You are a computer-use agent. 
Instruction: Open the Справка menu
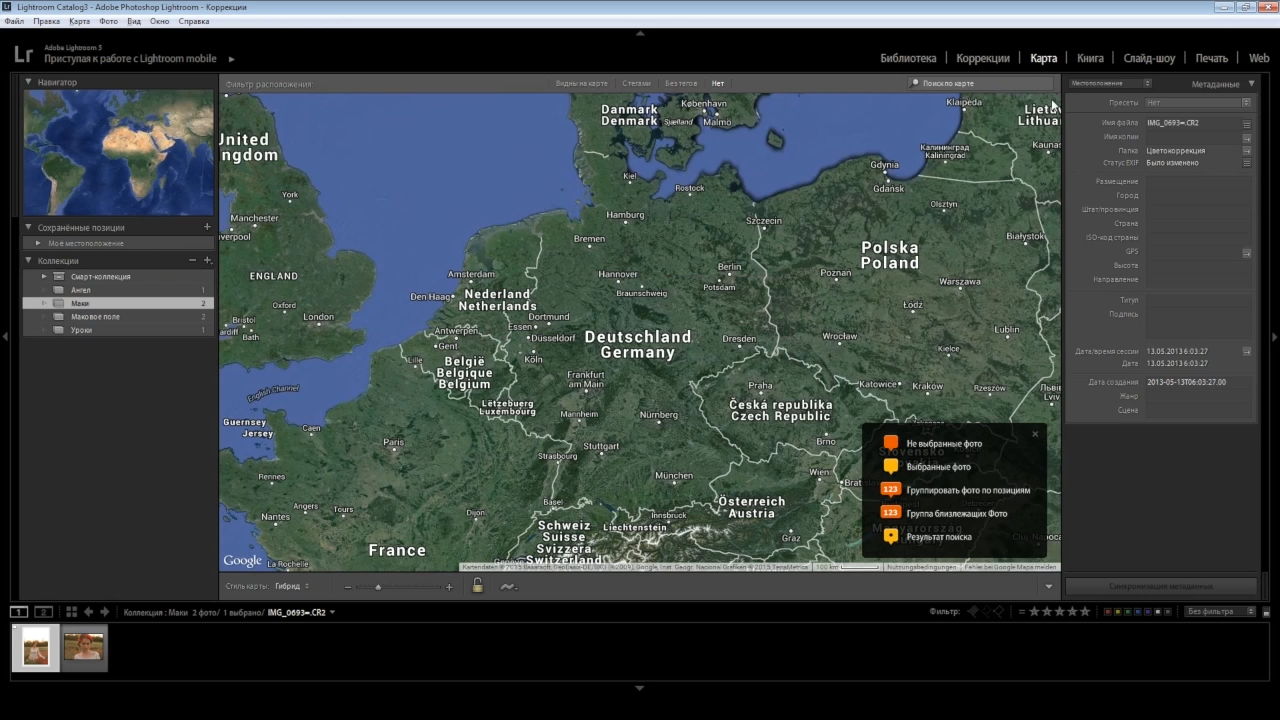coord(194,21)
